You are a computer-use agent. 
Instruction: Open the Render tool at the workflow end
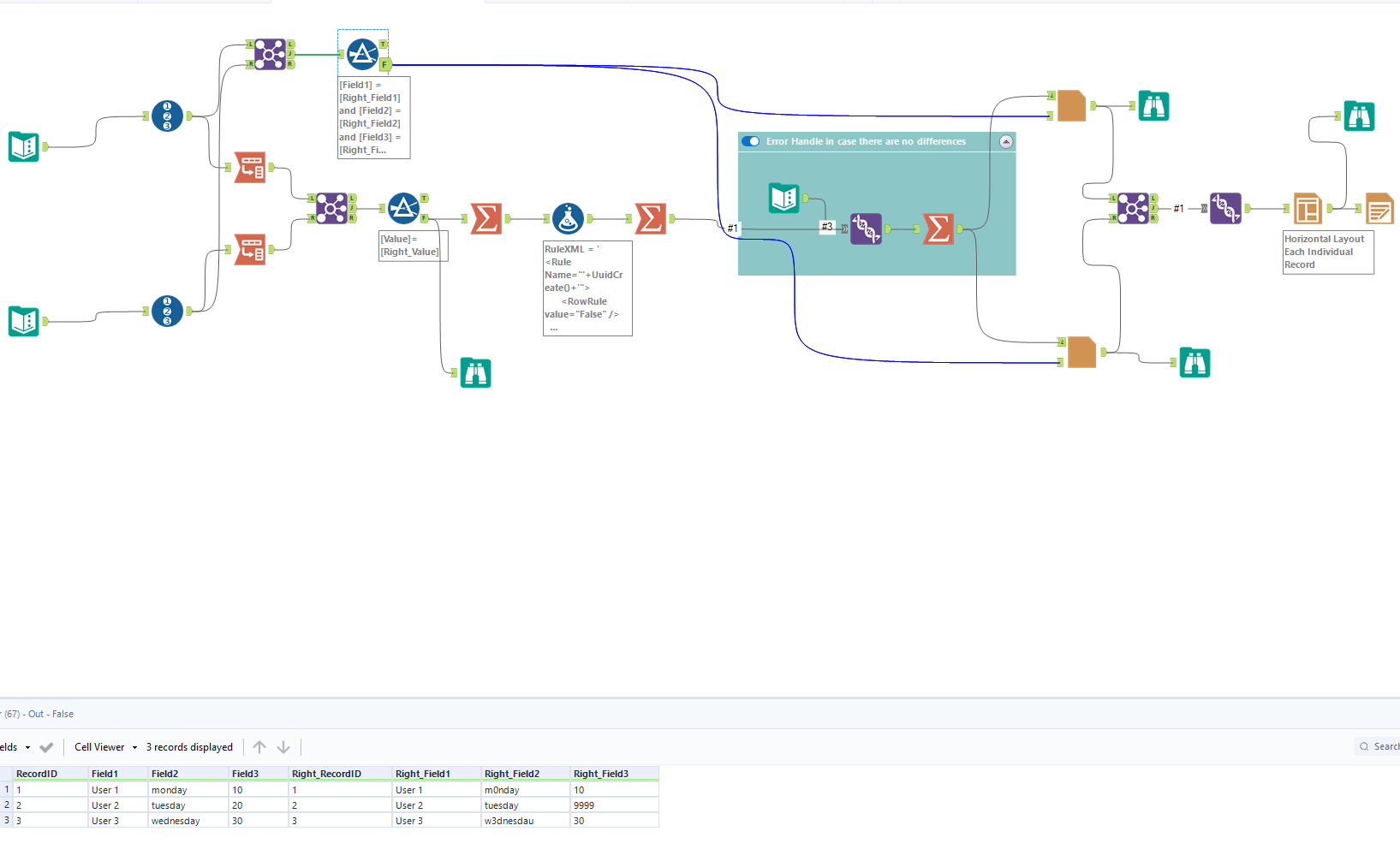click(1379, 208)
